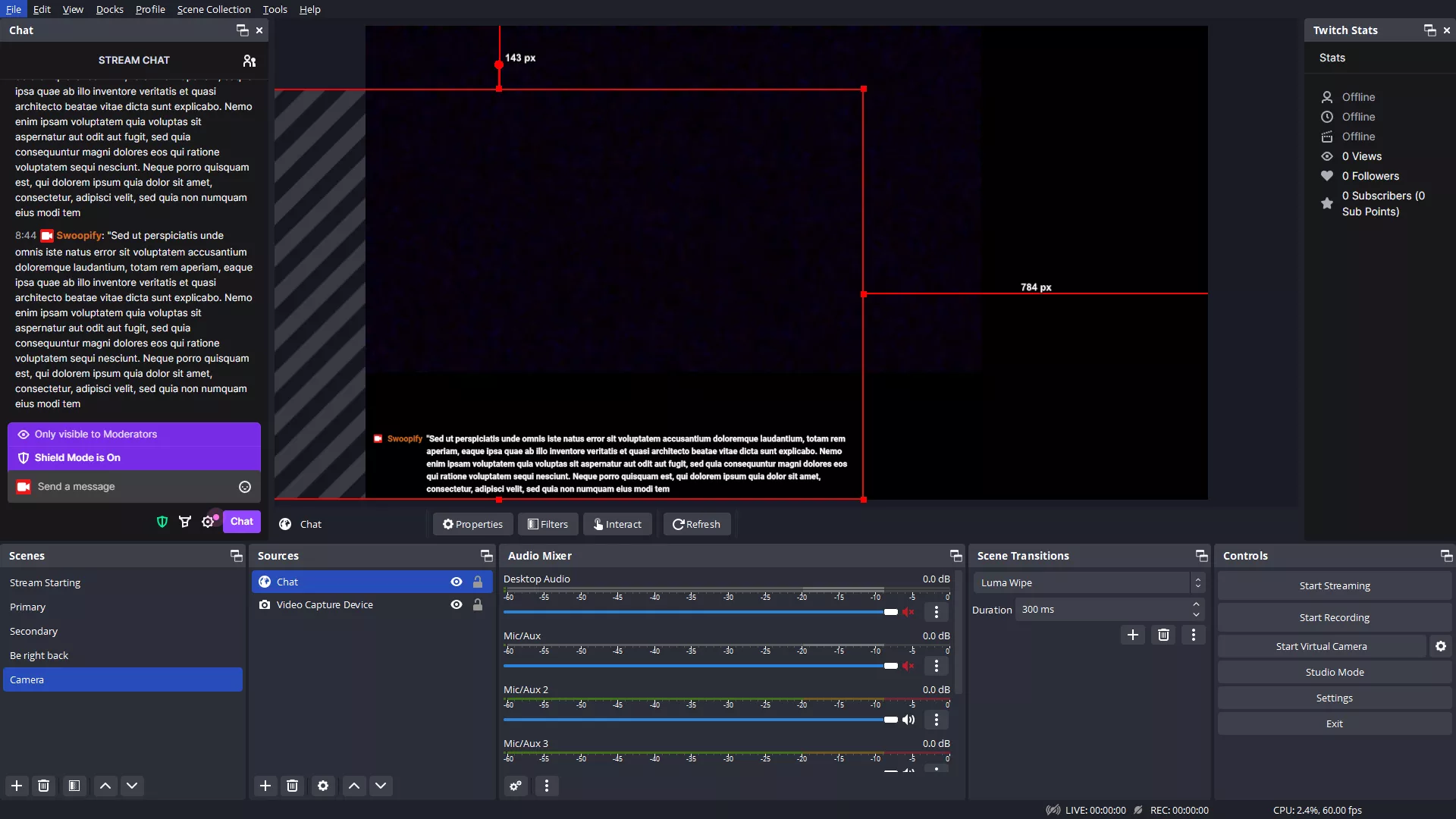Click Start Virtual Camera button
1456x819 pixels.
tap(1322, 646)
